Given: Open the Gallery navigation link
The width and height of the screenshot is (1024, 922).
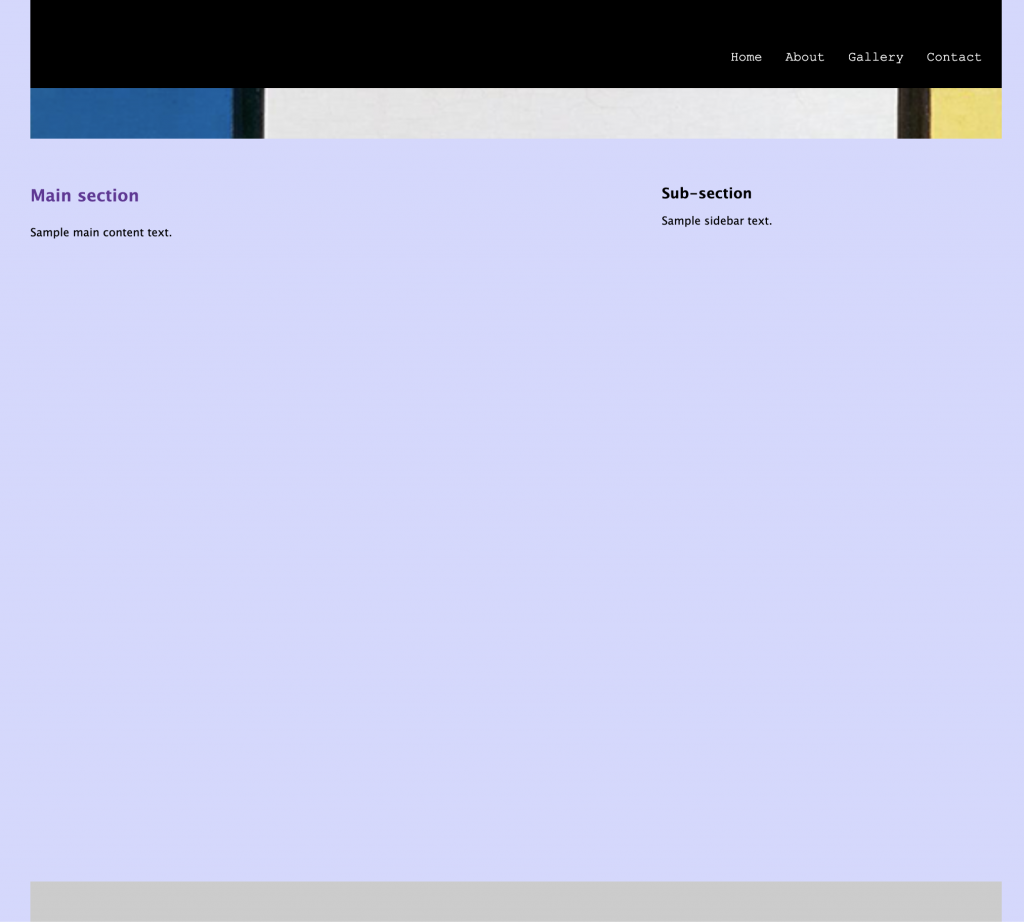Looking at the screenshot, I should pyautogui.click(x=875, y=57).
